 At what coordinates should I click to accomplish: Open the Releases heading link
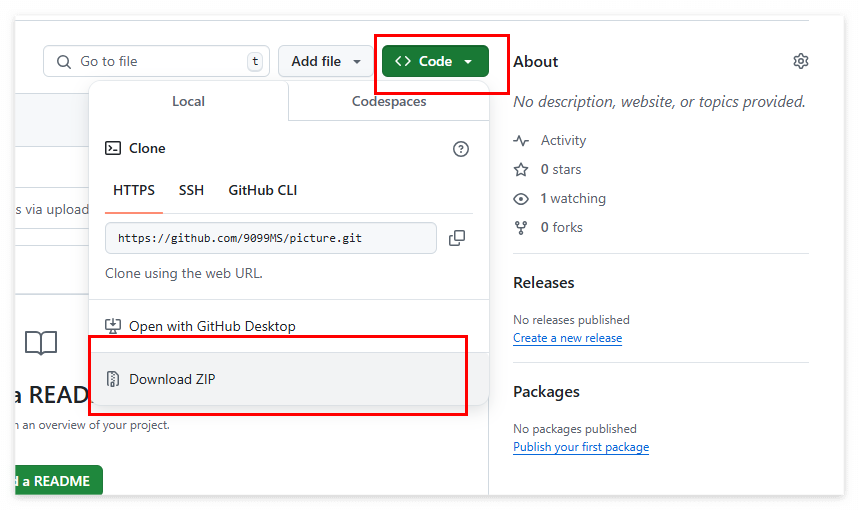[x=543, y=283]
